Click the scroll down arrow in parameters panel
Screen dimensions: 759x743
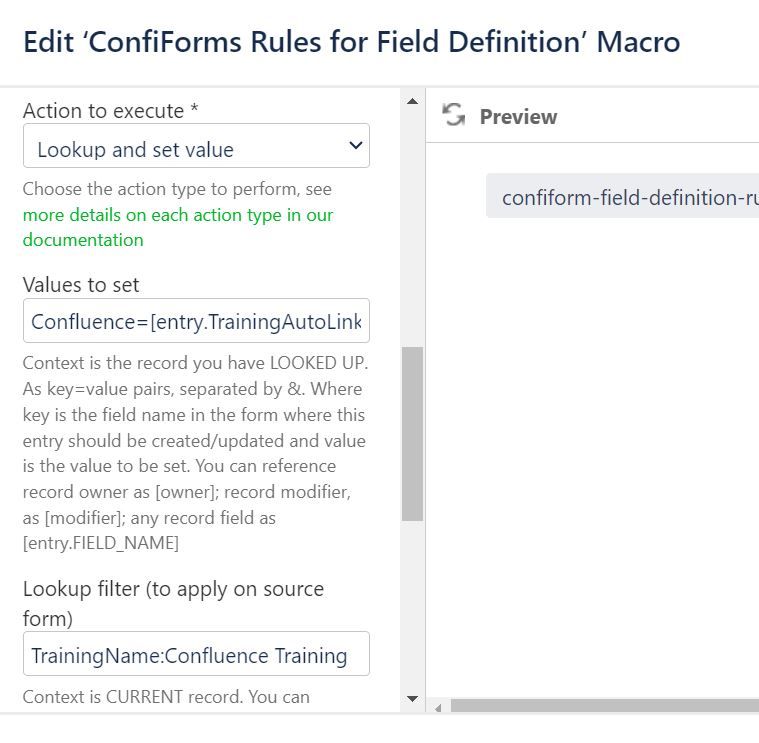click(412, 698)
